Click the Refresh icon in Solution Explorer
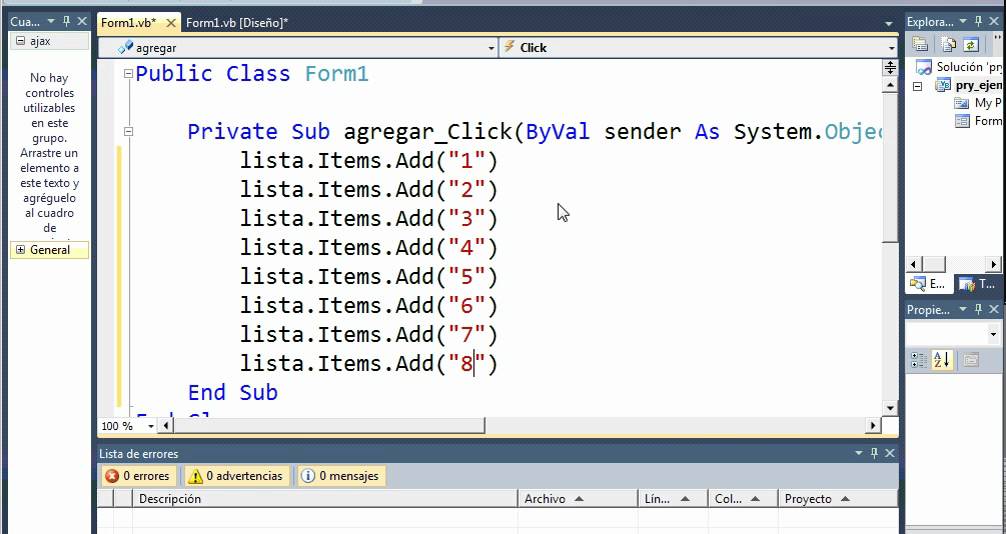Viewport: 1006px width, 534px height. tap(971, 44)
